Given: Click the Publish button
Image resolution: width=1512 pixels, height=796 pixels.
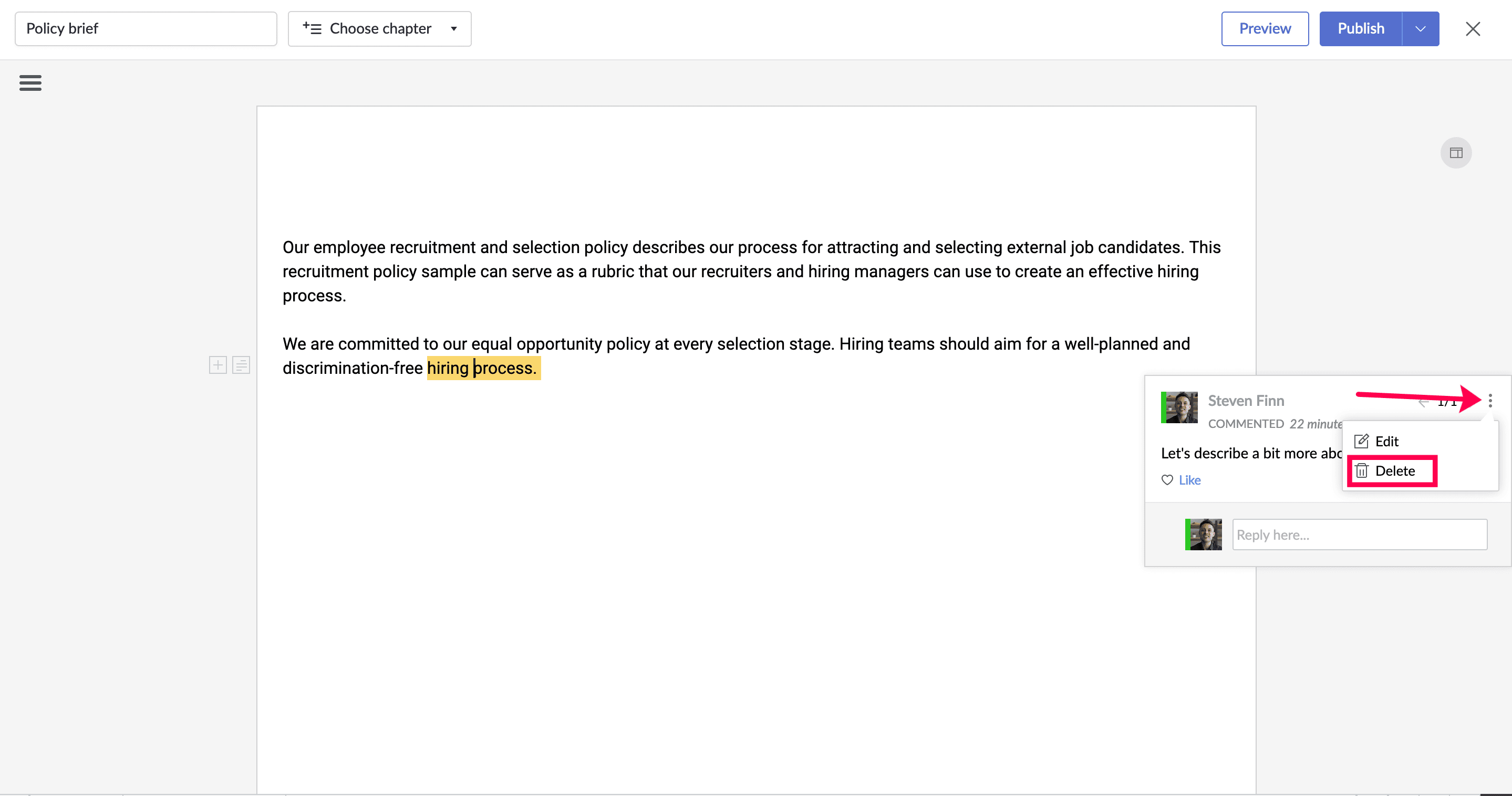Looking at the screenshot, I should coord(1360,29).
